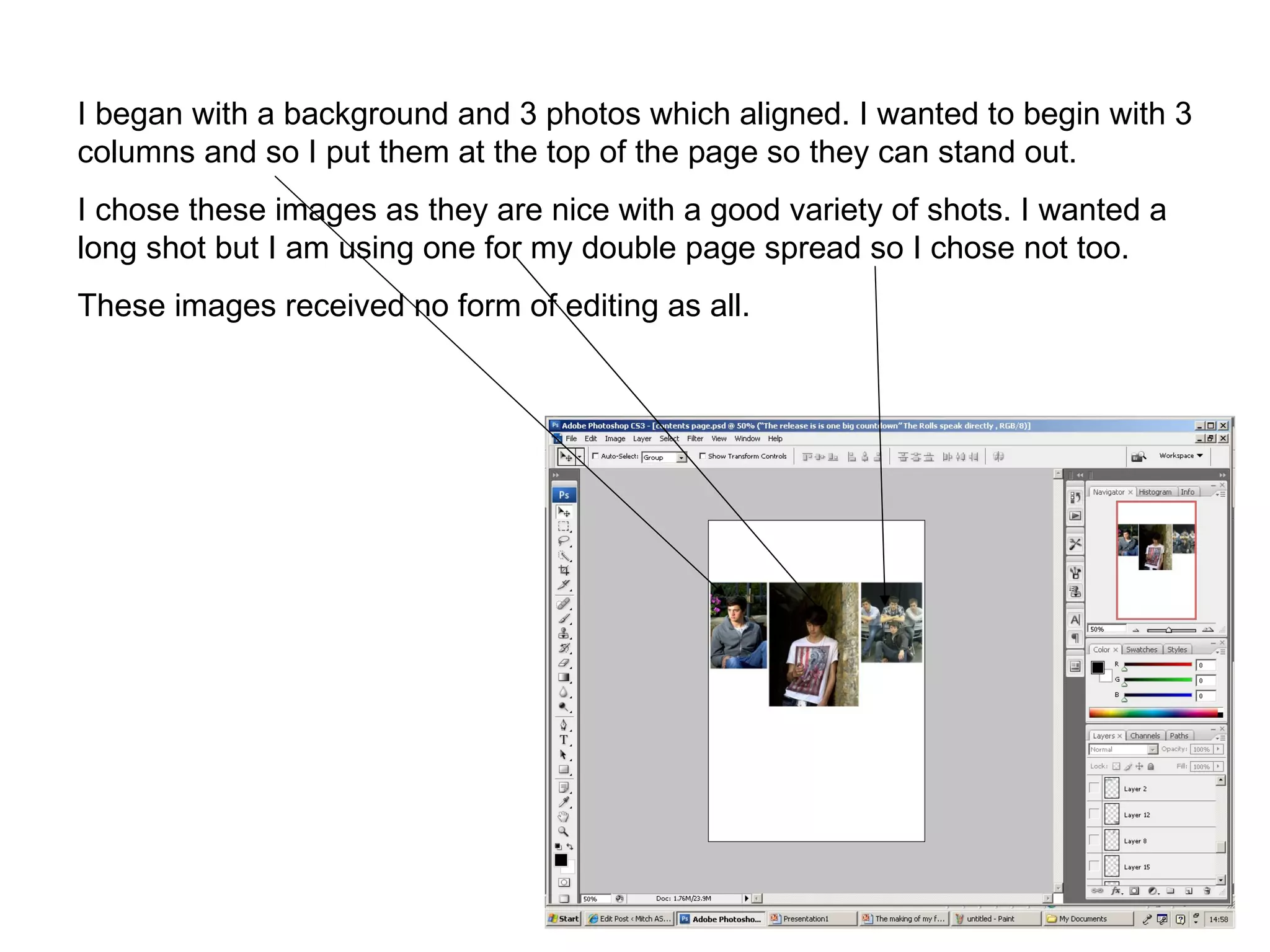Open the Layers panel options menu
The height and width of the screenshot is (952, 1270).
[x=1220, y=738]
